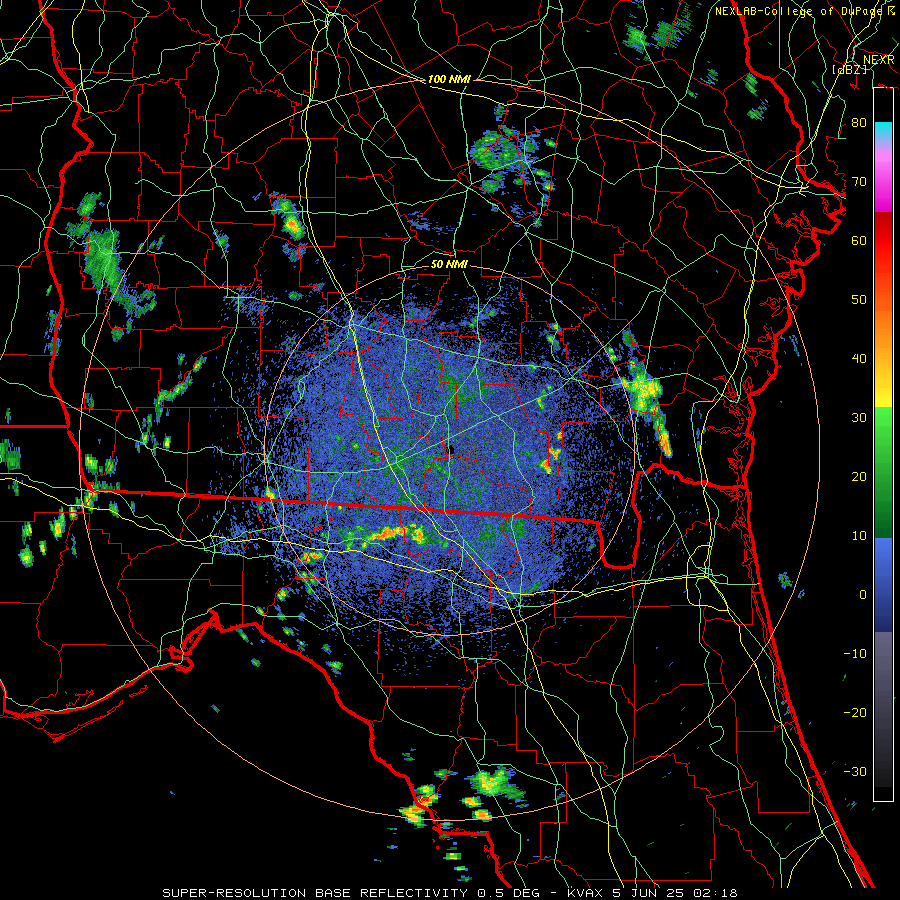Click the 20 value on dBZ scale
900x900 pixels.
[x=859, y=477]
